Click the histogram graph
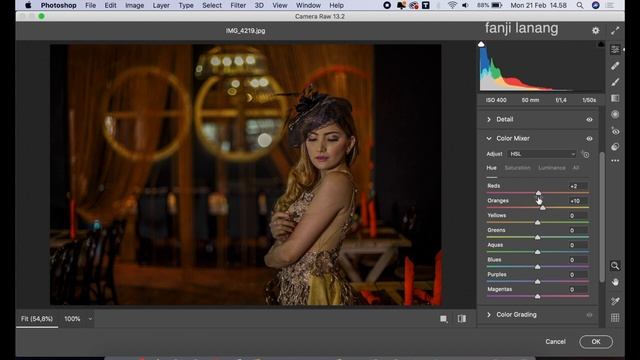This screenshot has width=640, height=360. [x=541, y=67]
